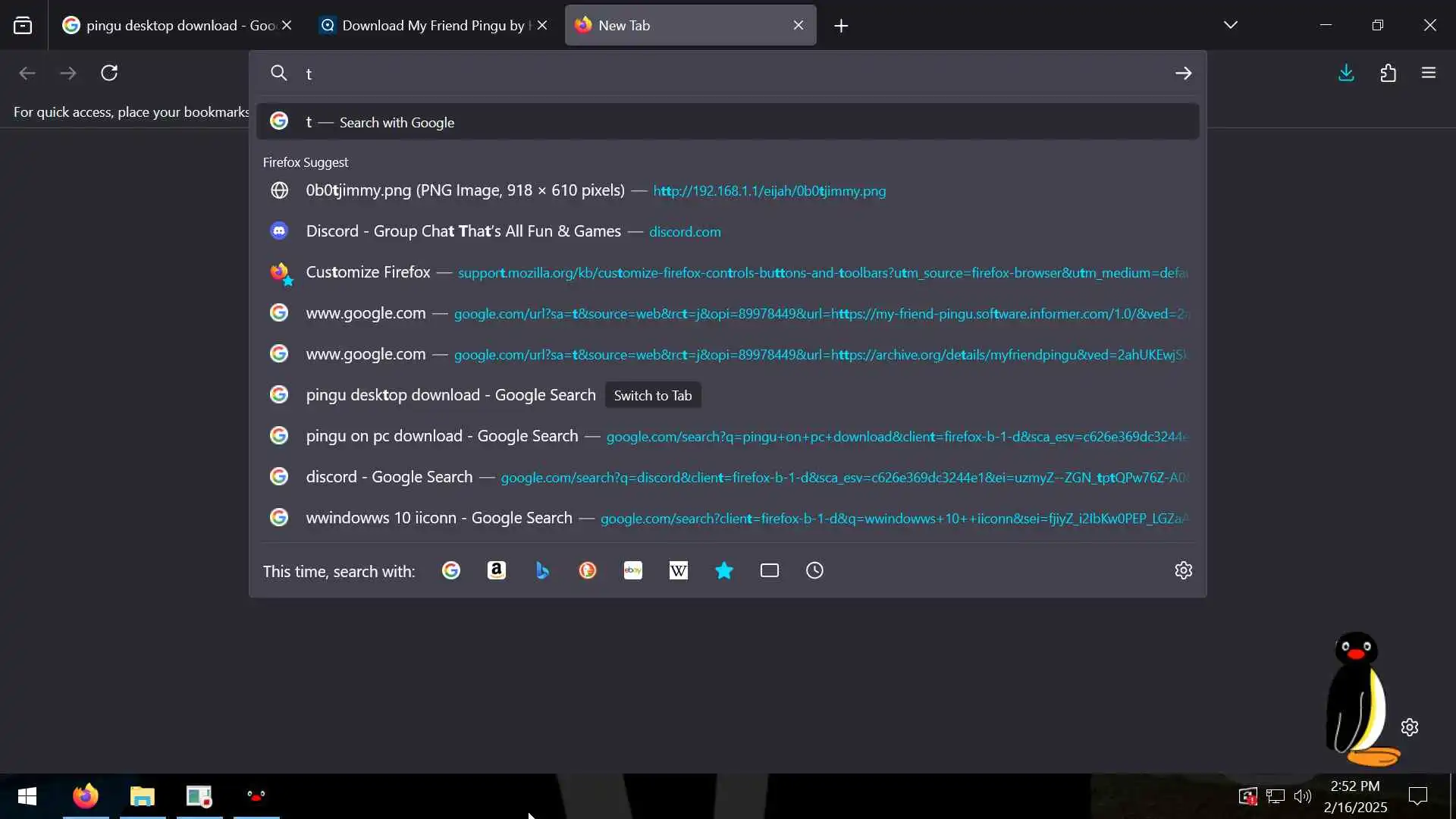This screenshot has height=819, width=1456.
Task: Search with Amazon icon this time
Action: coord(496,570)
